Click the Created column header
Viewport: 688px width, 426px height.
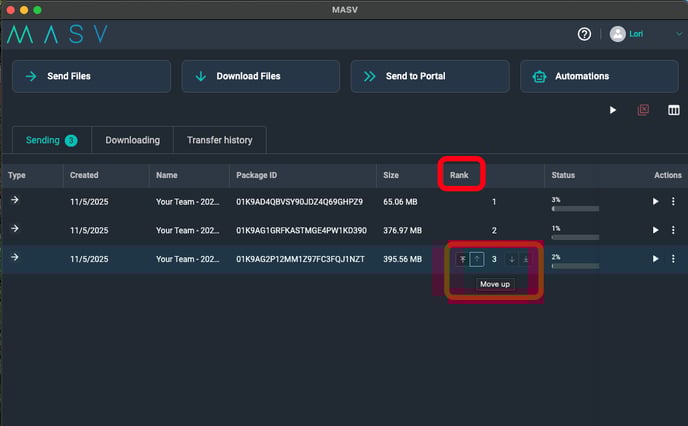tap(84, 175)
